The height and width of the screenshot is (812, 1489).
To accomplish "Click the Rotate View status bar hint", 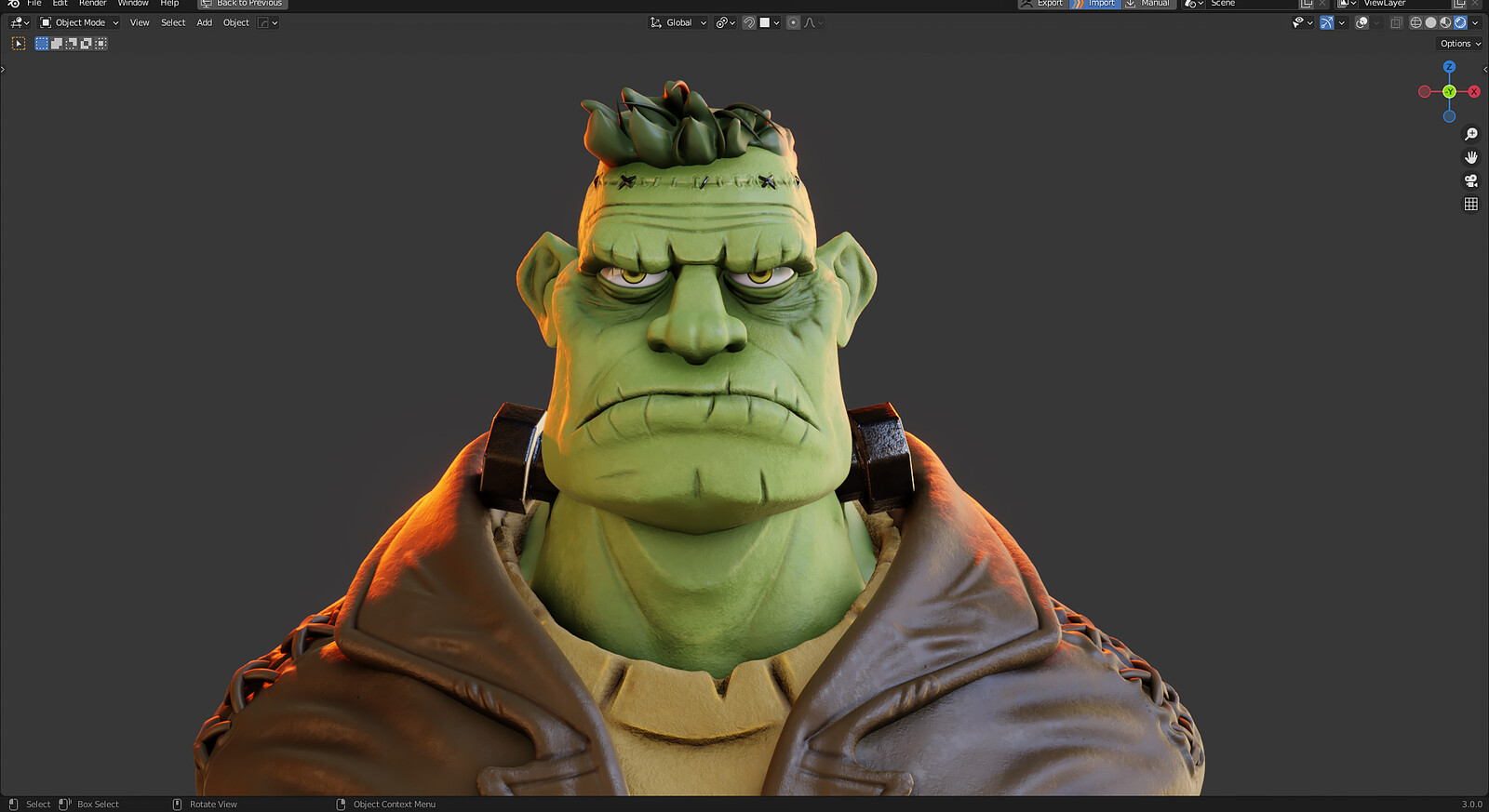I will [x=213, y=805].
